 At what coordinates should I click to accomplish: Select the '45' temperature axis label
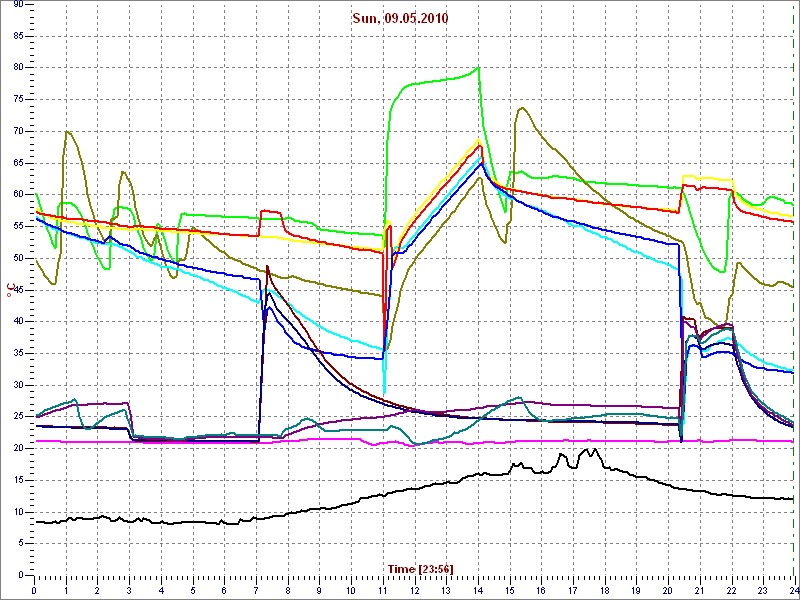18,290
